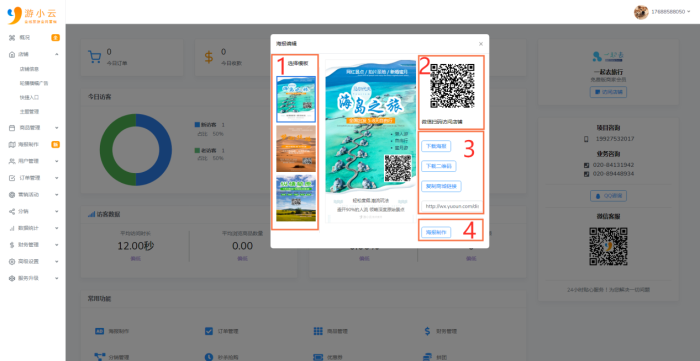Screen dimensions: 700x361
Task: Click the shop URL input field
Action: coord(452,207)
